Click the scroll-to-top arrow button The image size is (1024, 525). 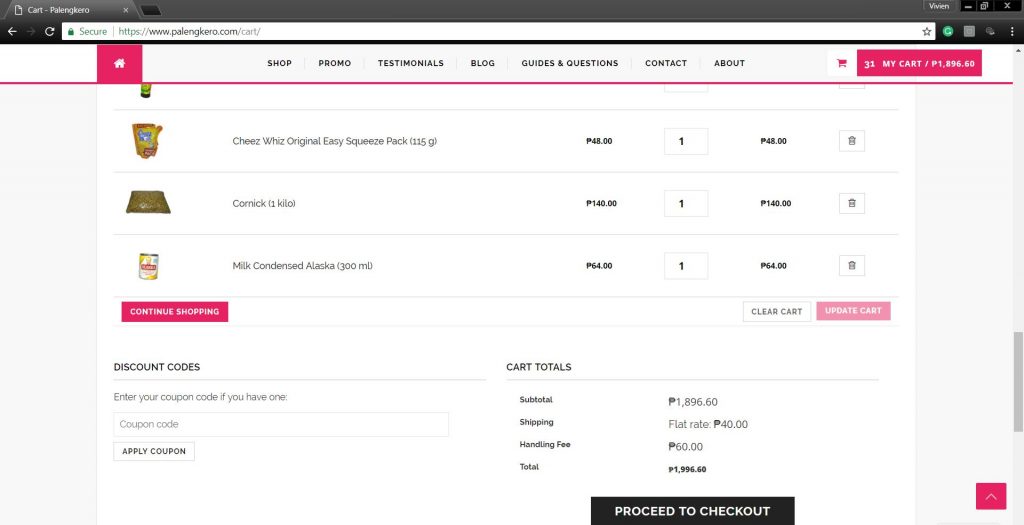[990, 496]
